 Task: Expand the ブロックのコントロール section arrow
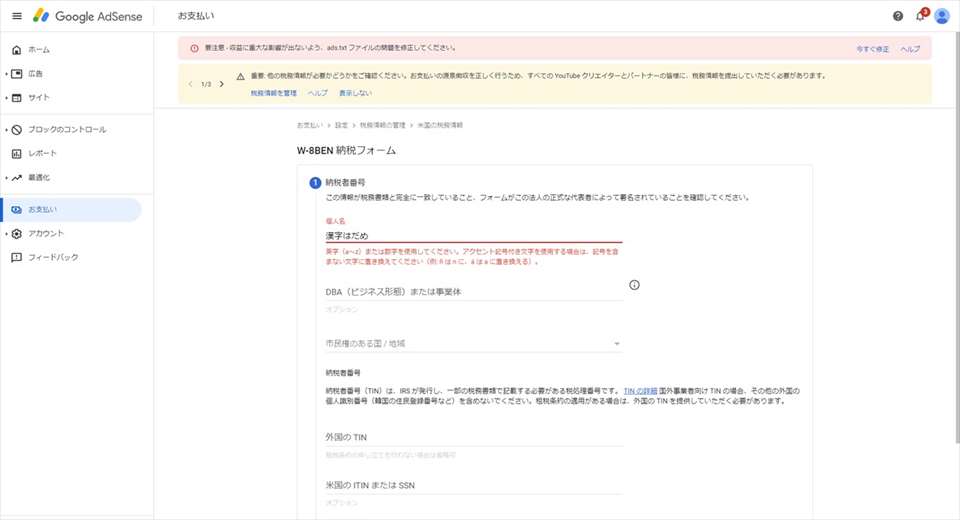6,129
